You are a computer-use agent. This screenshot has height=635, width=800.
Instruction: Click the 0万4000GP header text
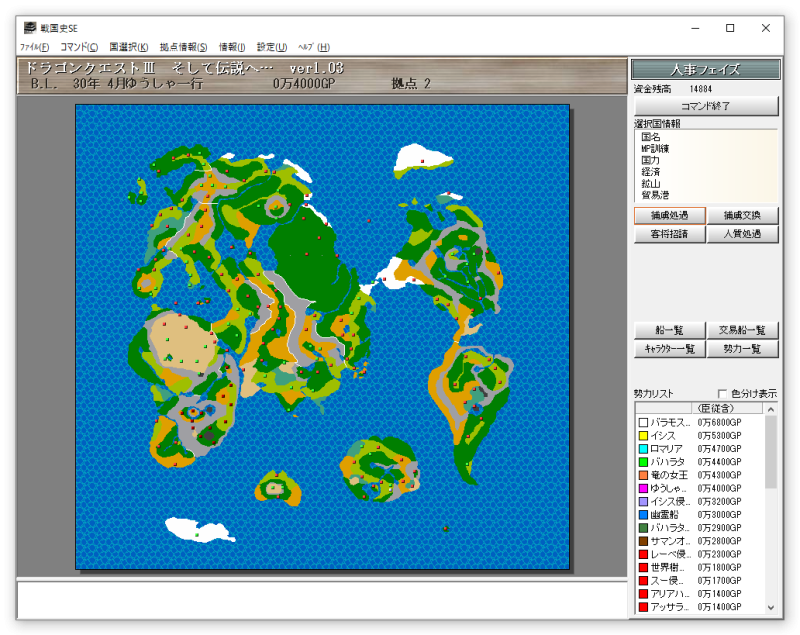304,84
